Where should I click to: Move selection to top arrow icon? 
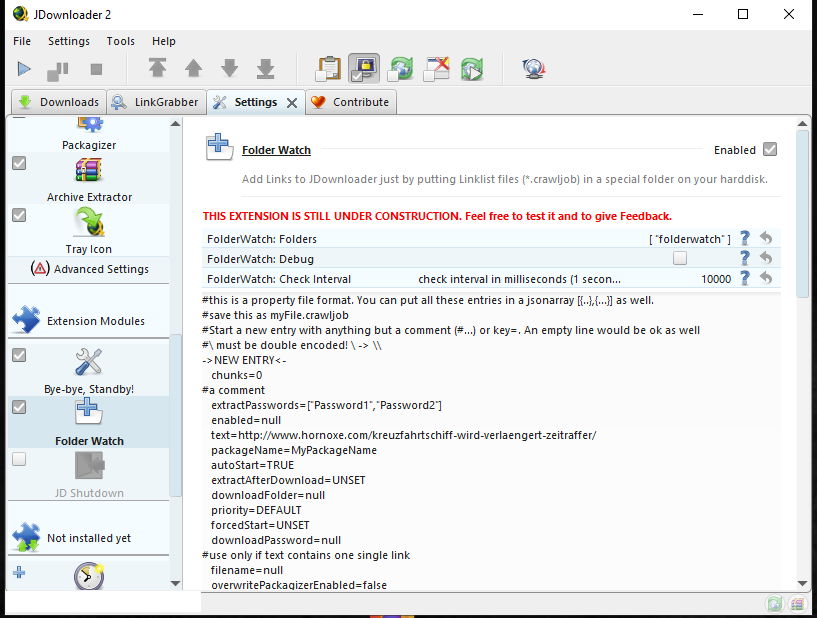(x=157, y=68)
